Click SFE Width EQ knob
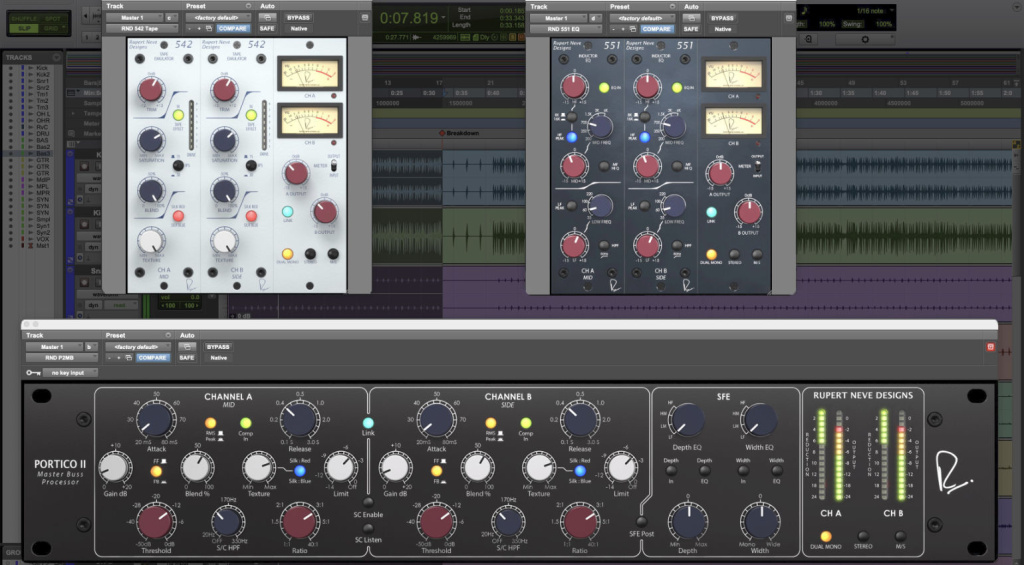The height and width of the screenshot is (565, 1024). [x=760, y=421]
